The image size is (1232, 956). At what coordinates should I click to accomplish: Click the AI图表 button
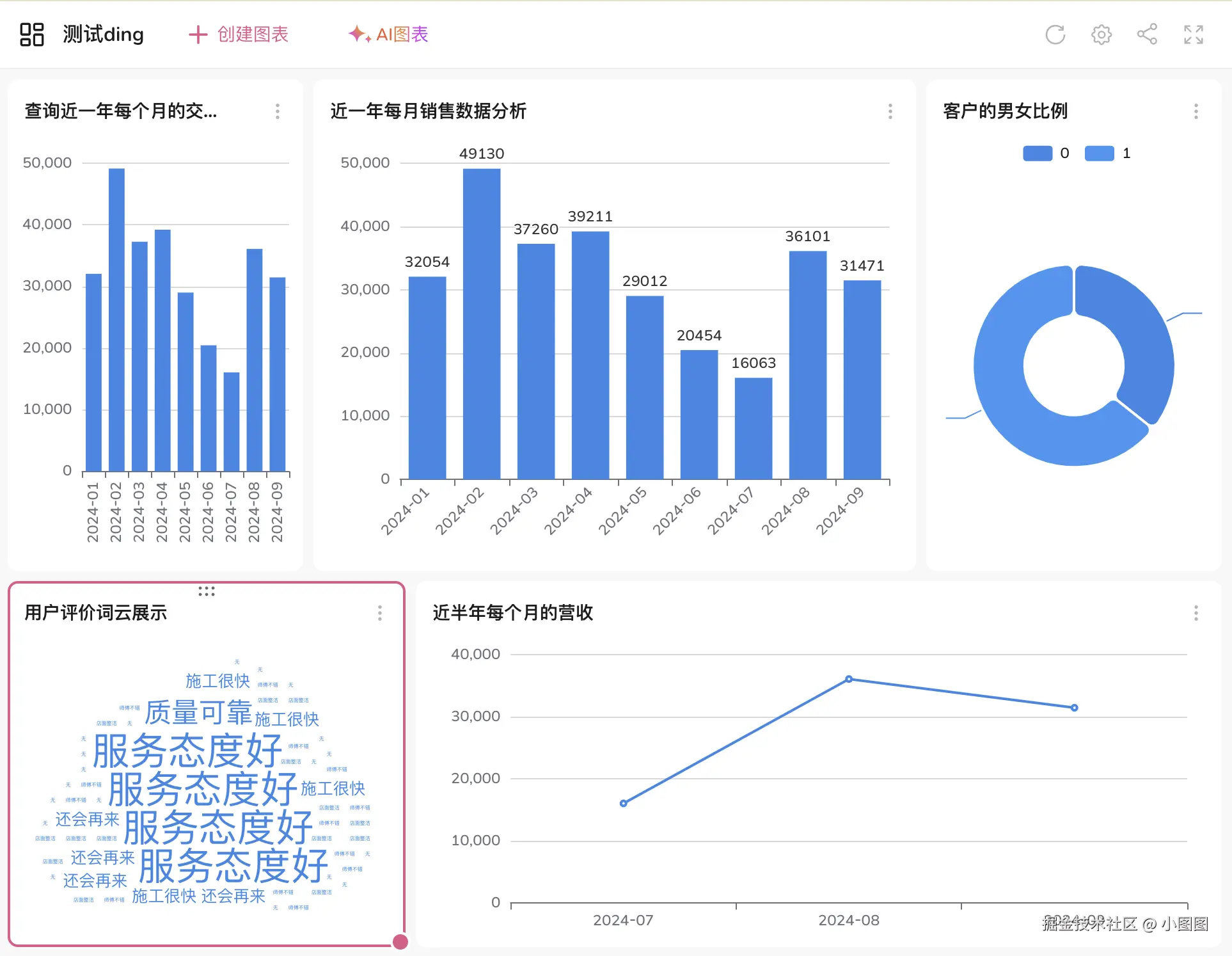[x=402, y=35]
